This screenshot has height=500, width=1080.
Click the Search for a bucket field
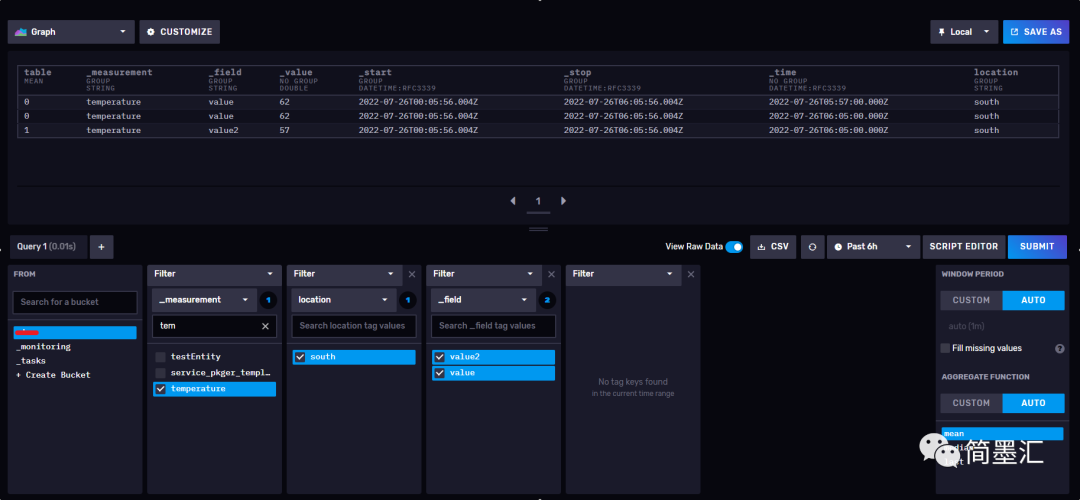point(75,302)
